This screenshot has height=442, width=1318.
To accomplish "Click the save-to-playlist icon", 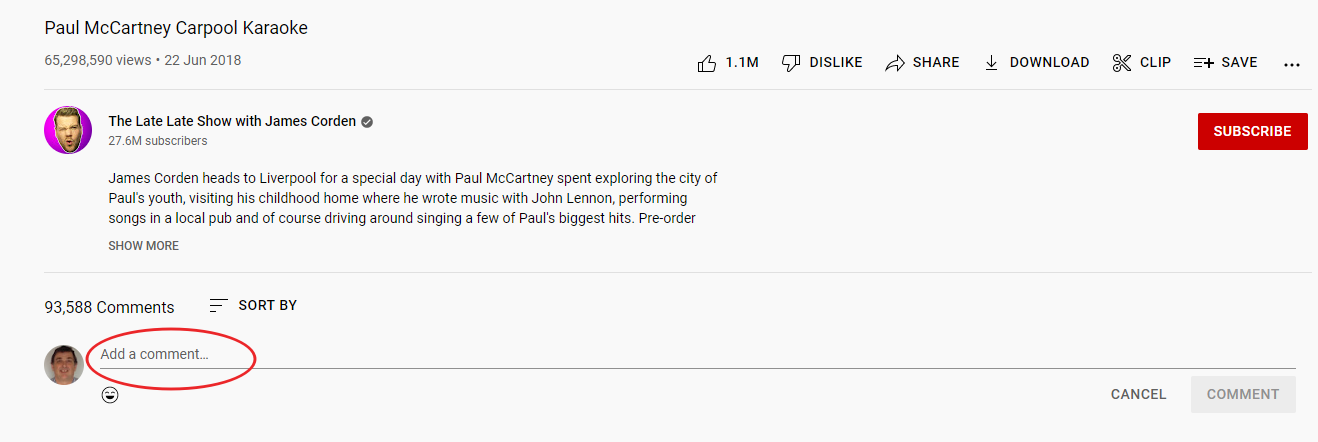I will [1204, 63].
